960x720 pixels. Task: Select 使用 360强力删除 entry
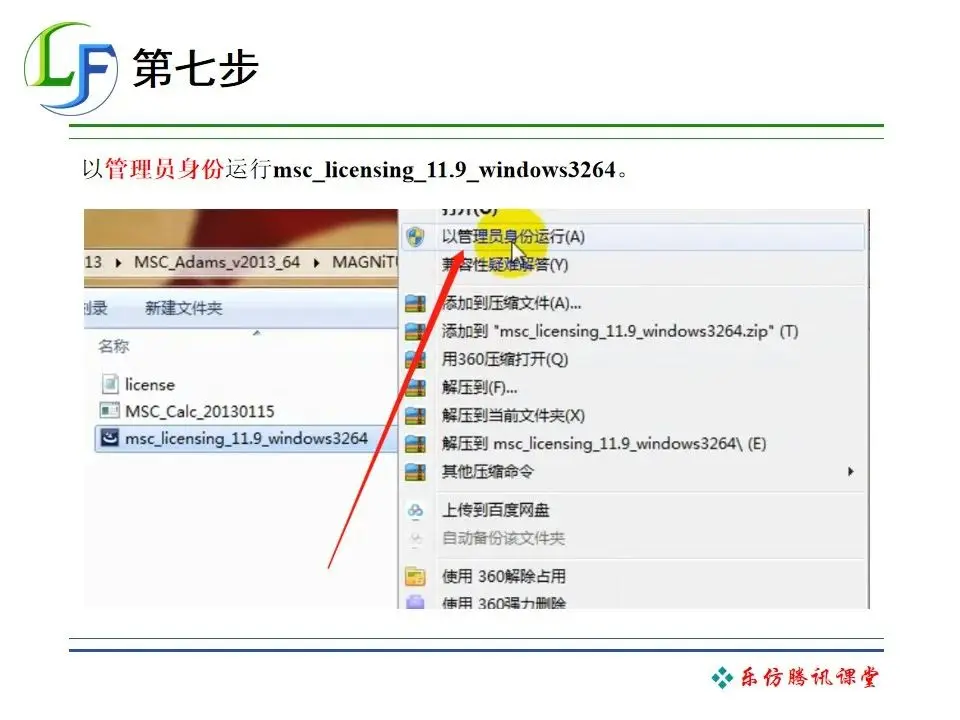click(504, 602)
